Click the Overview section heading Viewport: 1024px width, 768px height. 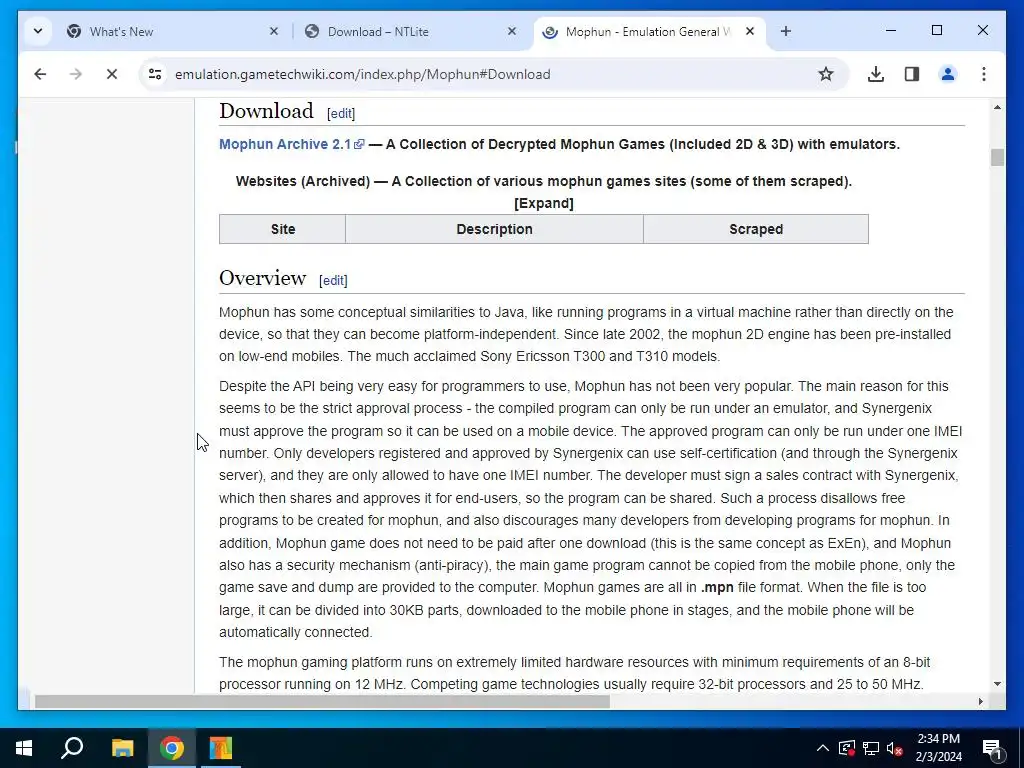click(x=263, y=278)
